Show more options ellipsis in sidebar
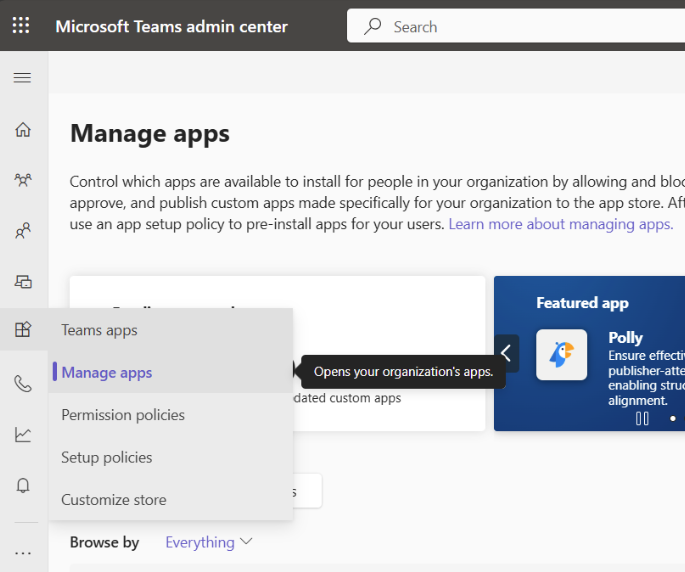Screen dimensions: 685x572 (x=23, y=553)
